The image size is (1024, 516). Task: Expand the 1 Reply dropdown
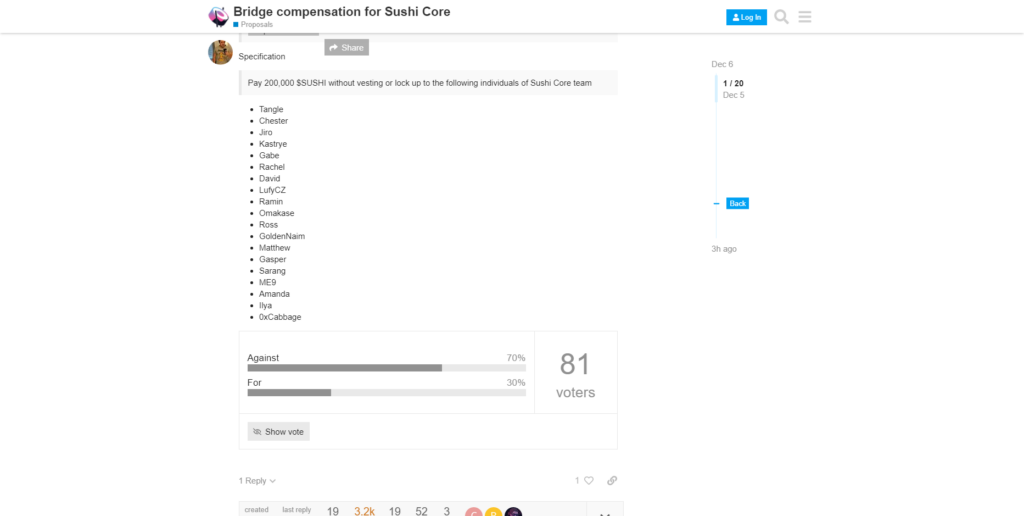257,481
